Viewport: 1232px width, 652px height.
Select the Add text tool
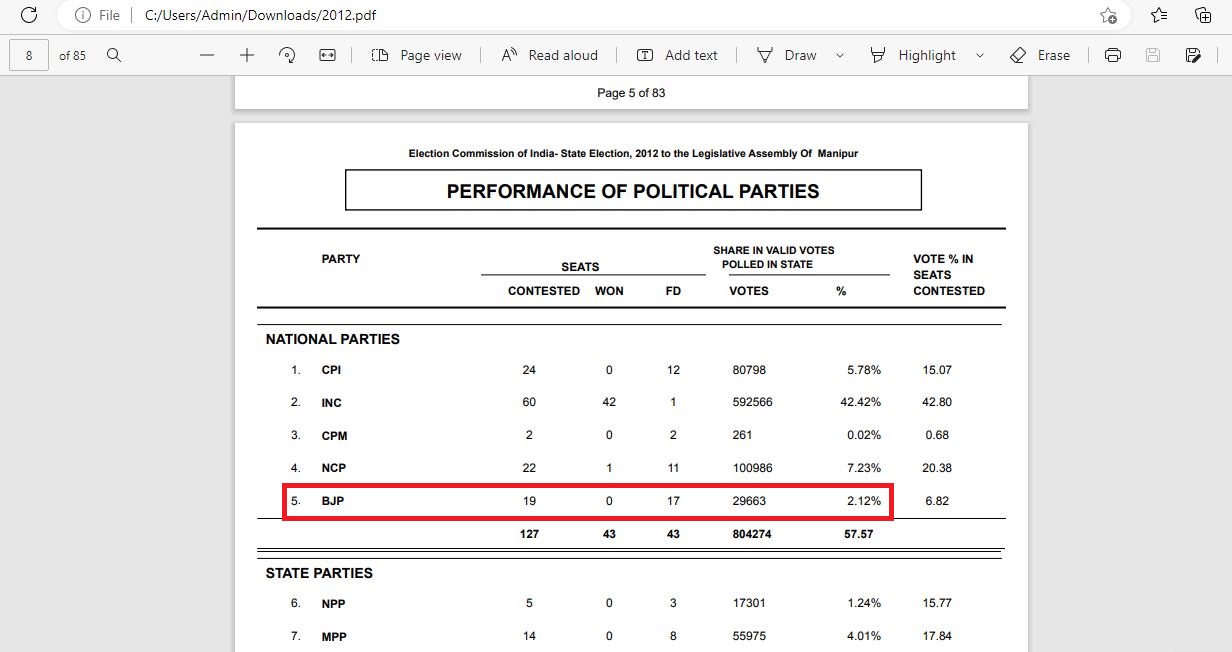(677, 55)
